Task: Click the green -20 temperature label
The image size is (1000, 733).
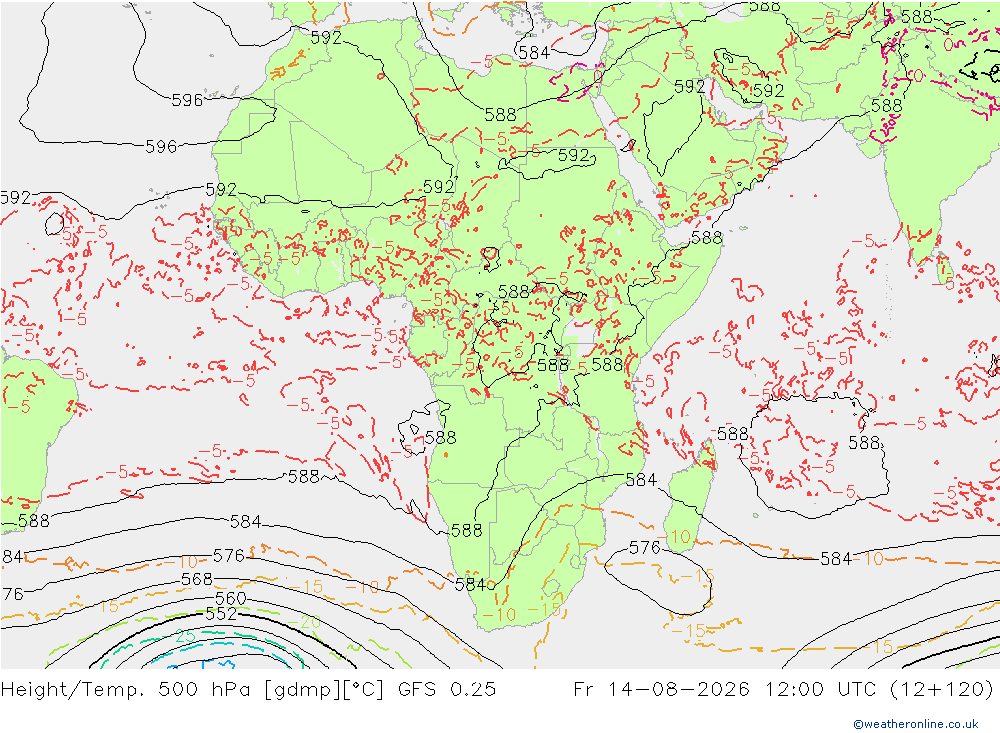Action: [305, 621]
